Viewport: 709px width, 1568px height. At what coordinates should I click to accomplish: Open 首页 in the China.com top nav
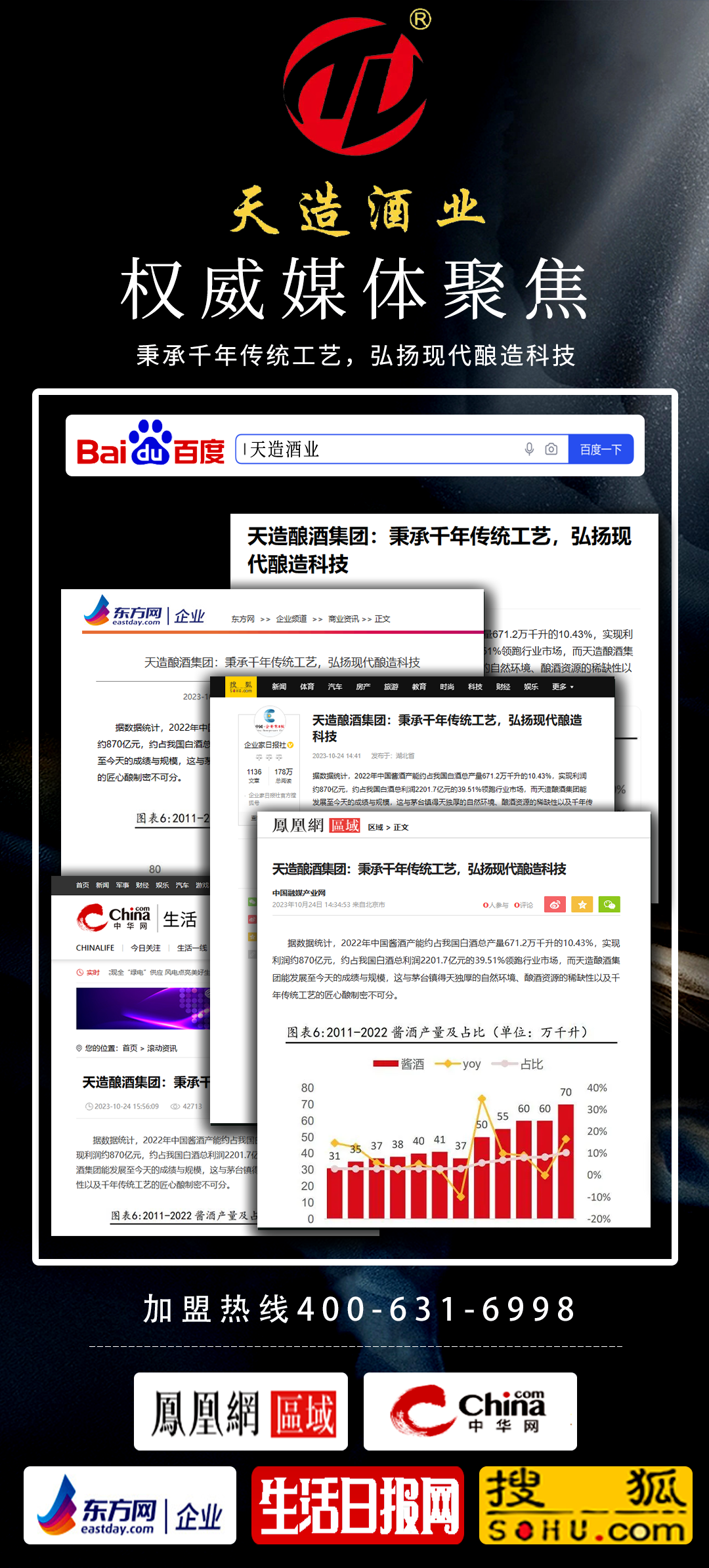click(82, 886)
